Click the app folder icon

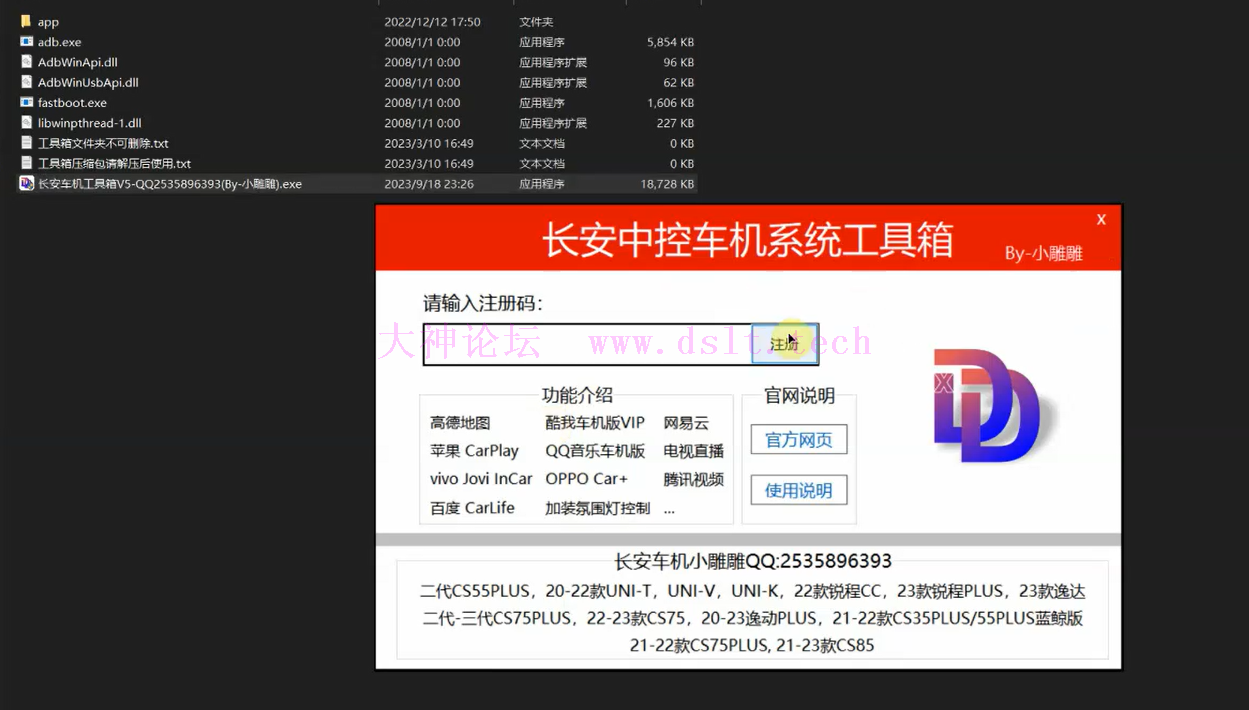coord(26,21)
